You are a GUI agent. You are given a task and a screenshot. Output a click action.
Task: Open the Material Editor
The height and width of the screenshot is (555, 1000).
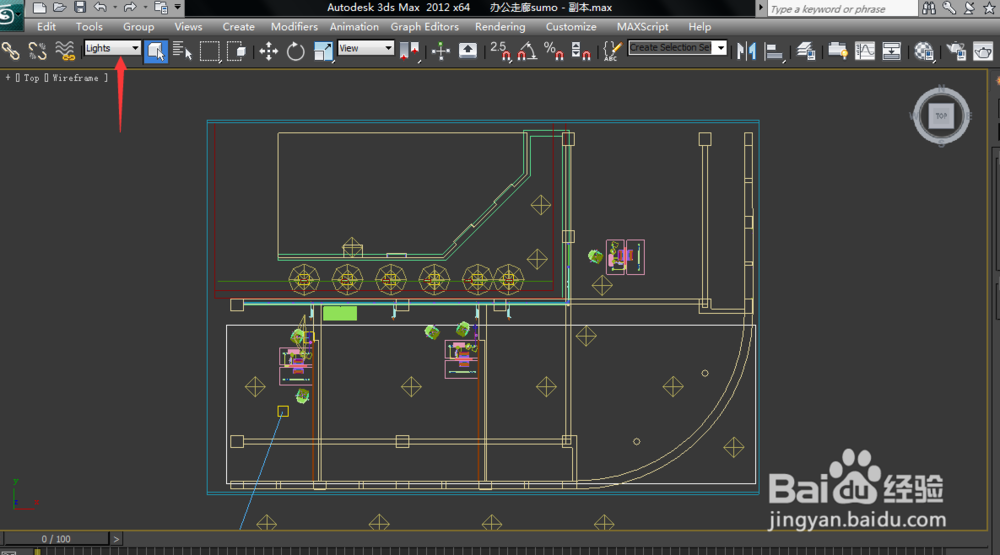(925, 50)
